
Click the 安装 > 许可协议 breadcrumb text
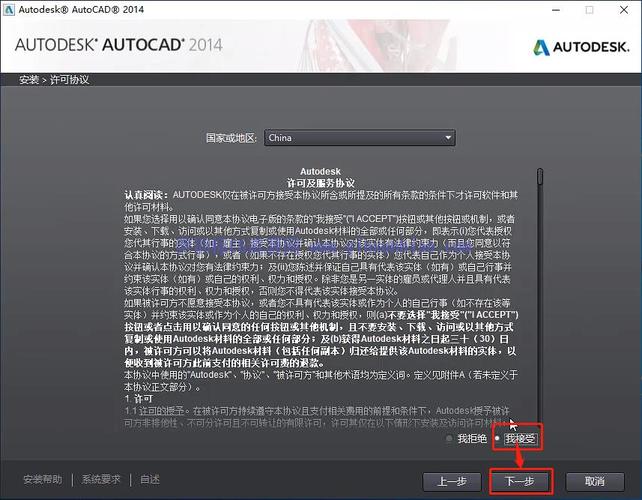(54, 79)
